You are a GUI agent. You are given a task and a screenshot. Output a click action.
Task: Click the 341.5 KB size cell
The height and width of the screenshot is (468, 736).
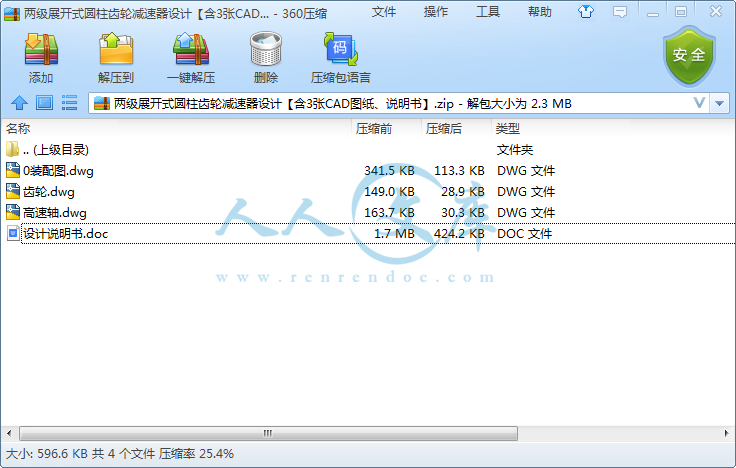(x=389, y=170)
